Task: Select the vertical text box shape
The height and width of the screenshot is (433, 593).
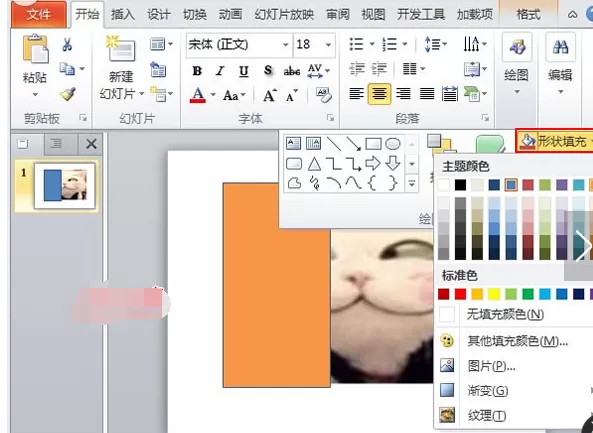Action: point(313,143)
